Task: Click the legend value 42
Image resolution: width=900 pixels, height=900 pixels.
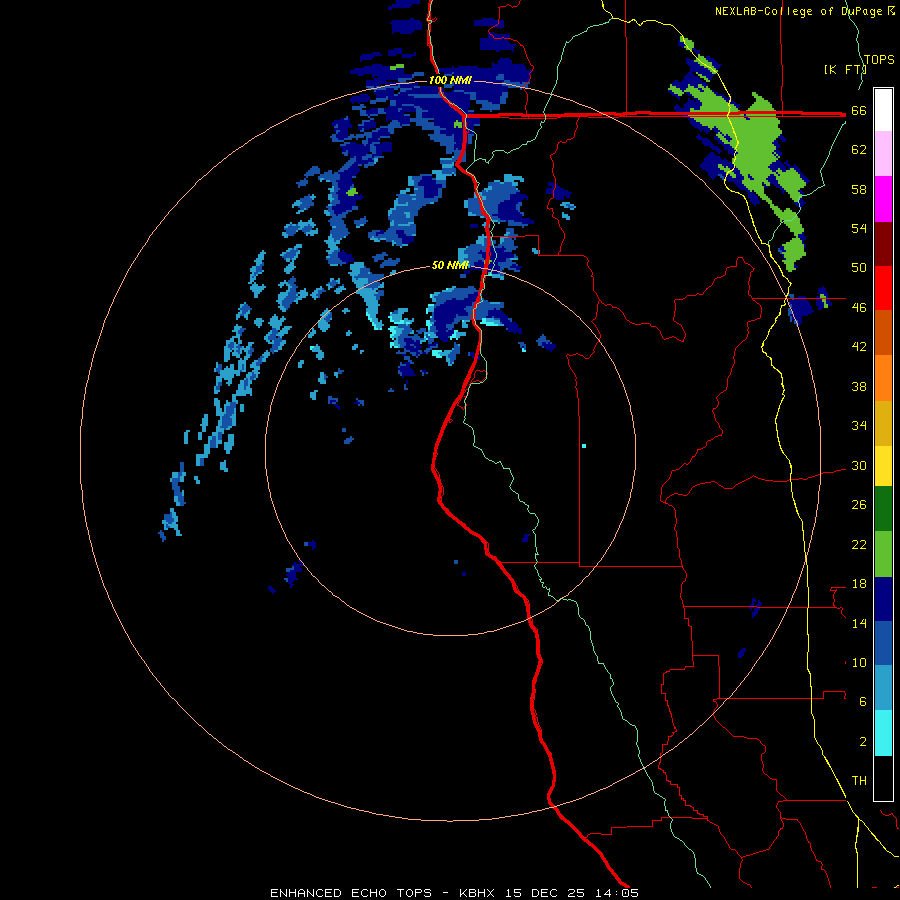Action: (x=859, y=347)
